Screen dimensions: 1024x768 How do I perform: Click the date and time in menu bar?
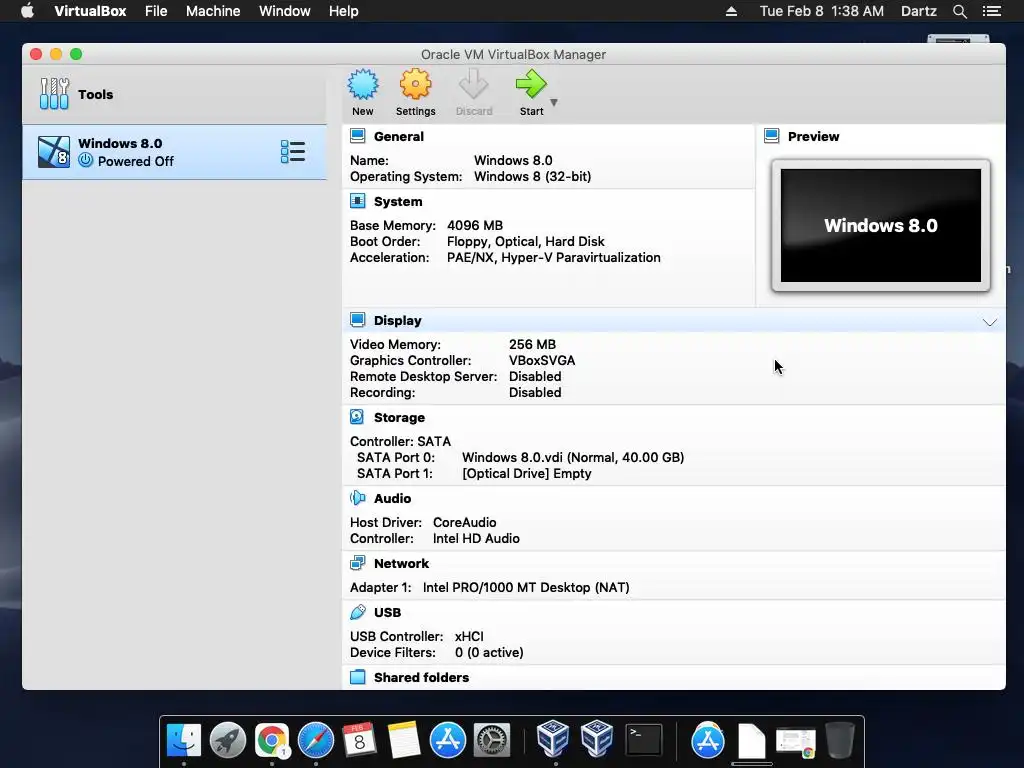pyautogui.click(x=822, y=11)
